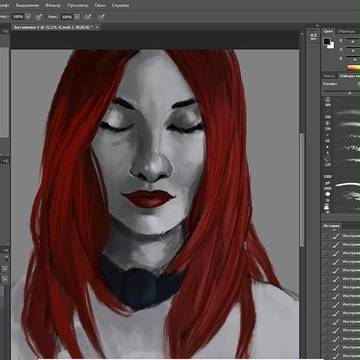Switch to the Цвет panel tab
The height and width of the screenshot is (360, 360).
point(327,31)
